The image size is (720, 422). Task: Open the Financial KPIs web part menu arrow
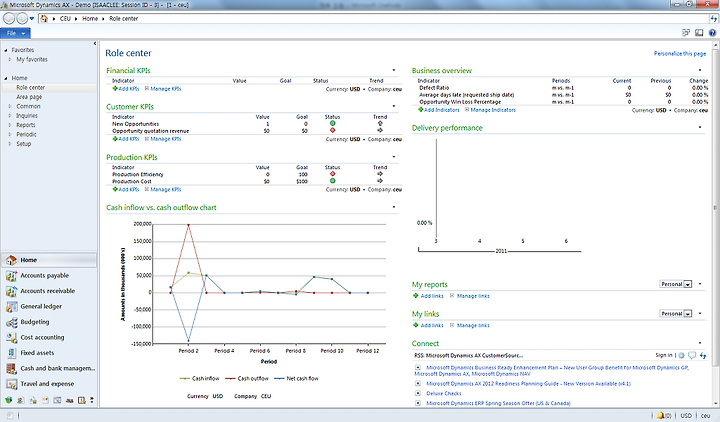(x=394, y=70)
